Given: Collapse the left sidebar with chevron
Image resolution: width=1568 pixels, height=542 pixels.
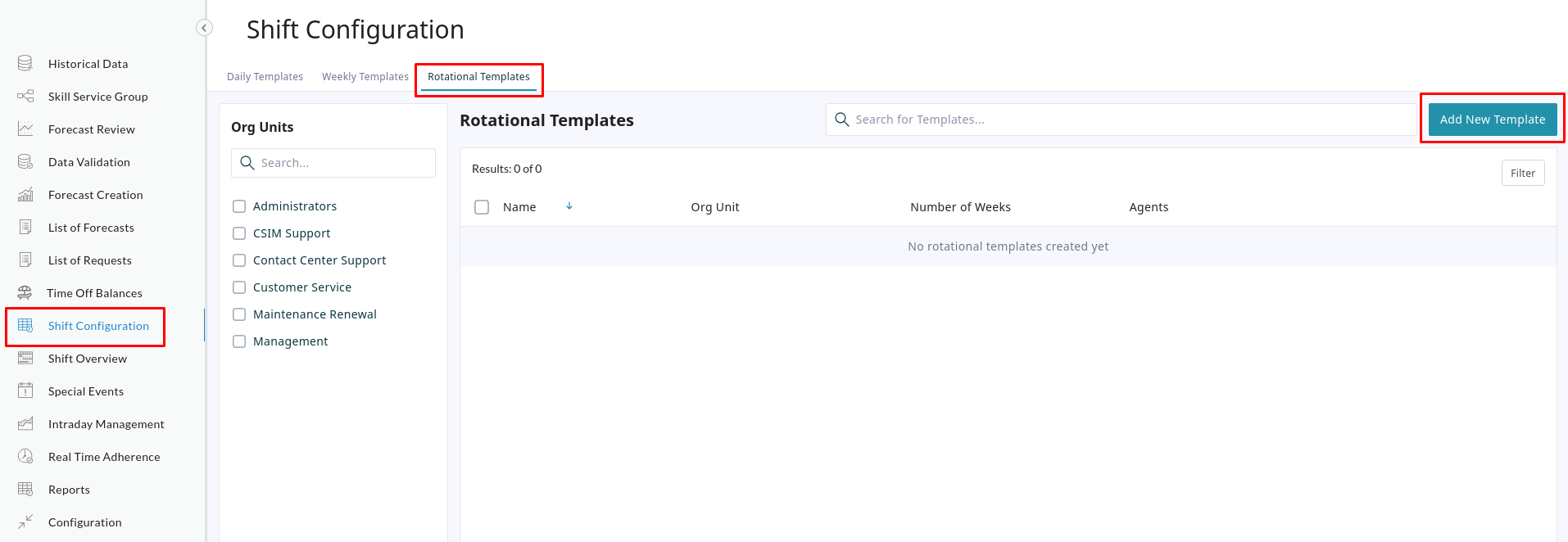Looking at the screenshot, I should 204,28.
